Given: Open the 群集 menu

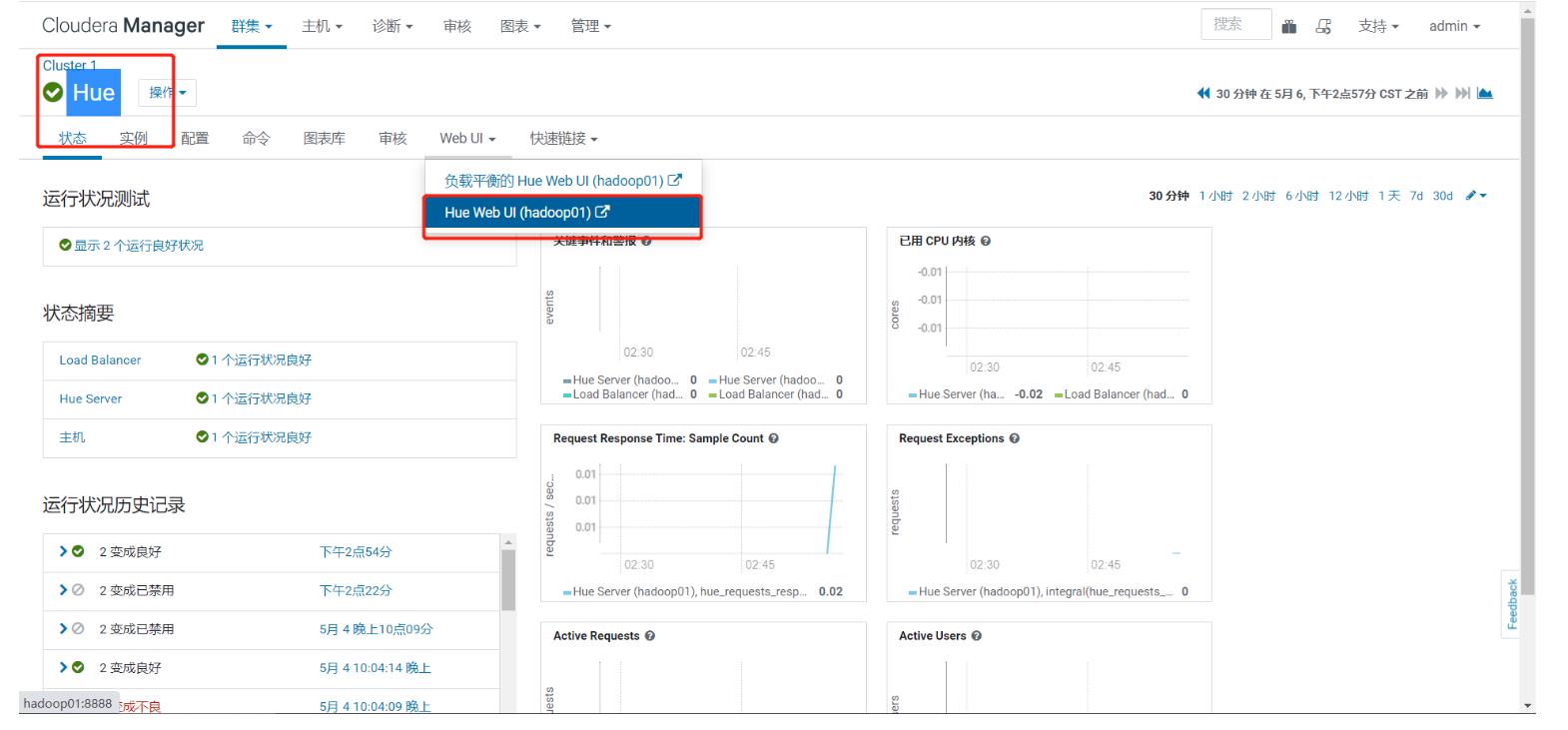Looking at the screenshot, I should tap(252, 27).
